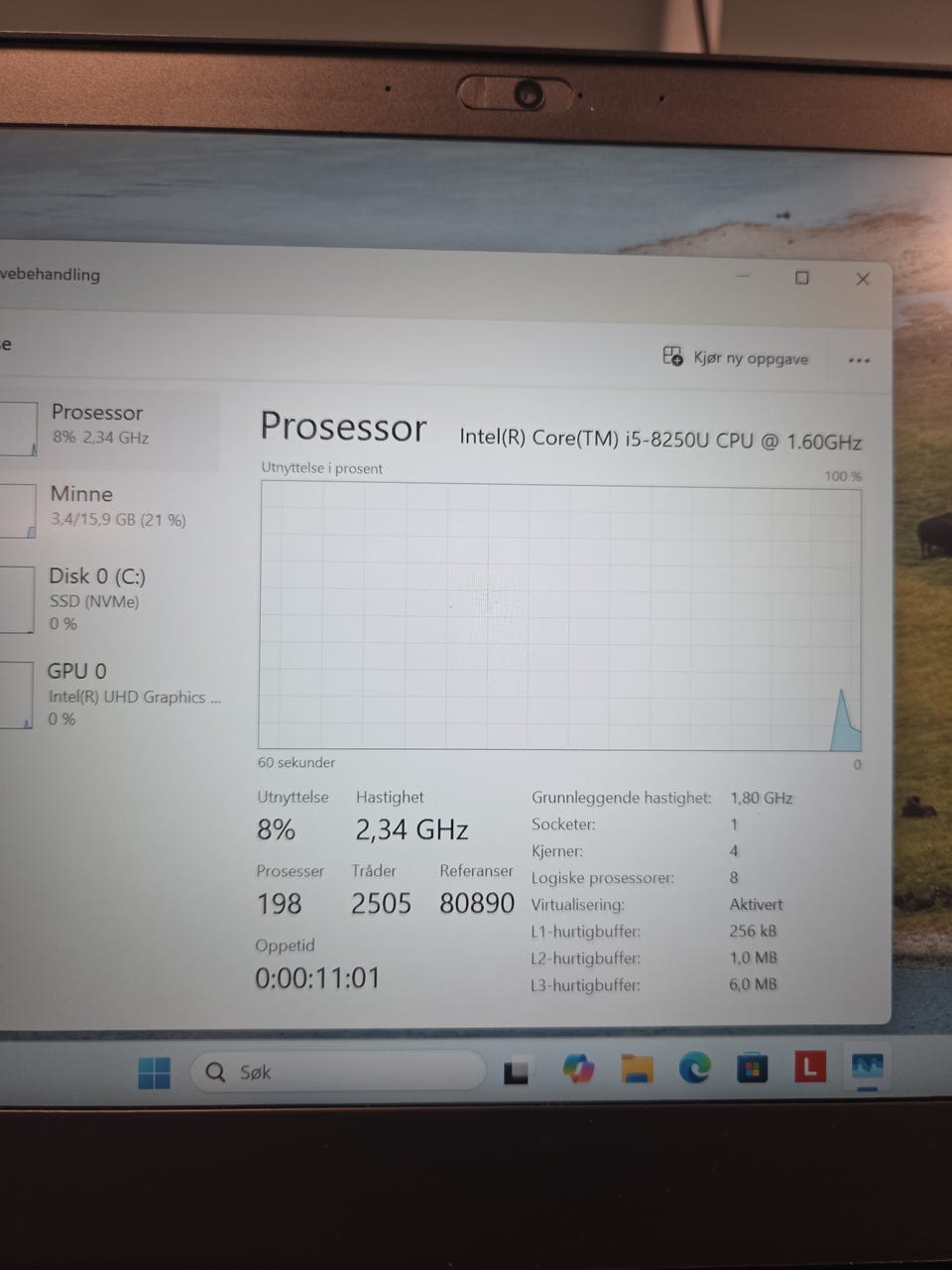Open Microsoft Store from the taskbar
Screen dimensions: 952x1270
point(753,1068)
